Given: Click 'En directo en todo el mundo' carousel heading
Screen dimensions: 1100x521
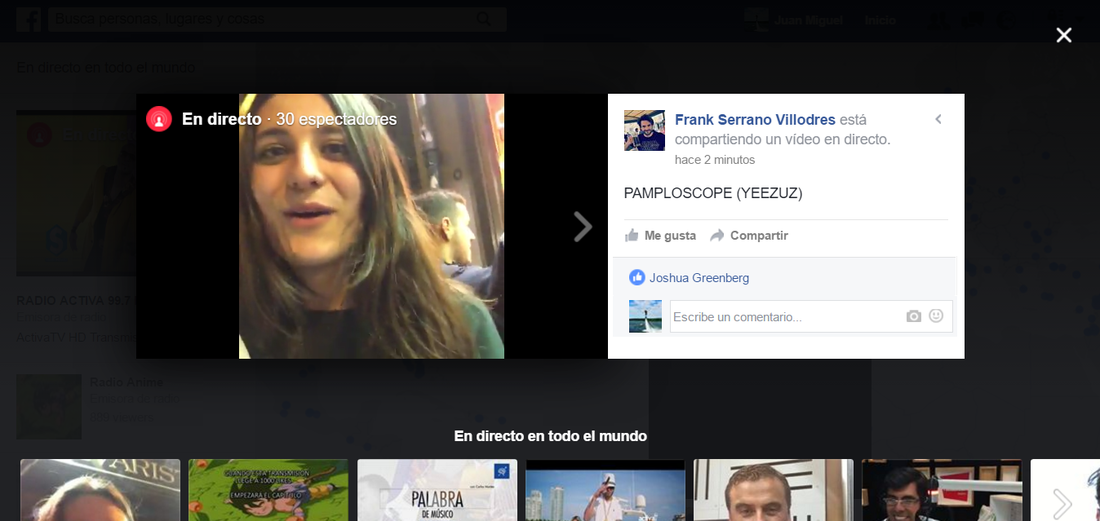Looking at the screenshot, I should (550, 436).
